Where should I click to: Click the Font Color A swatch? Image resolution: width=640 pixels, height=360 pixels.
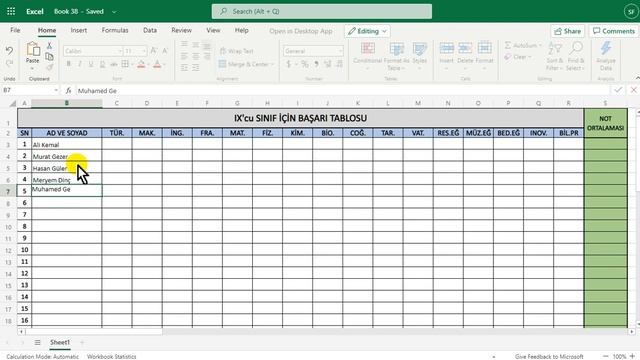tap(158, 64)
